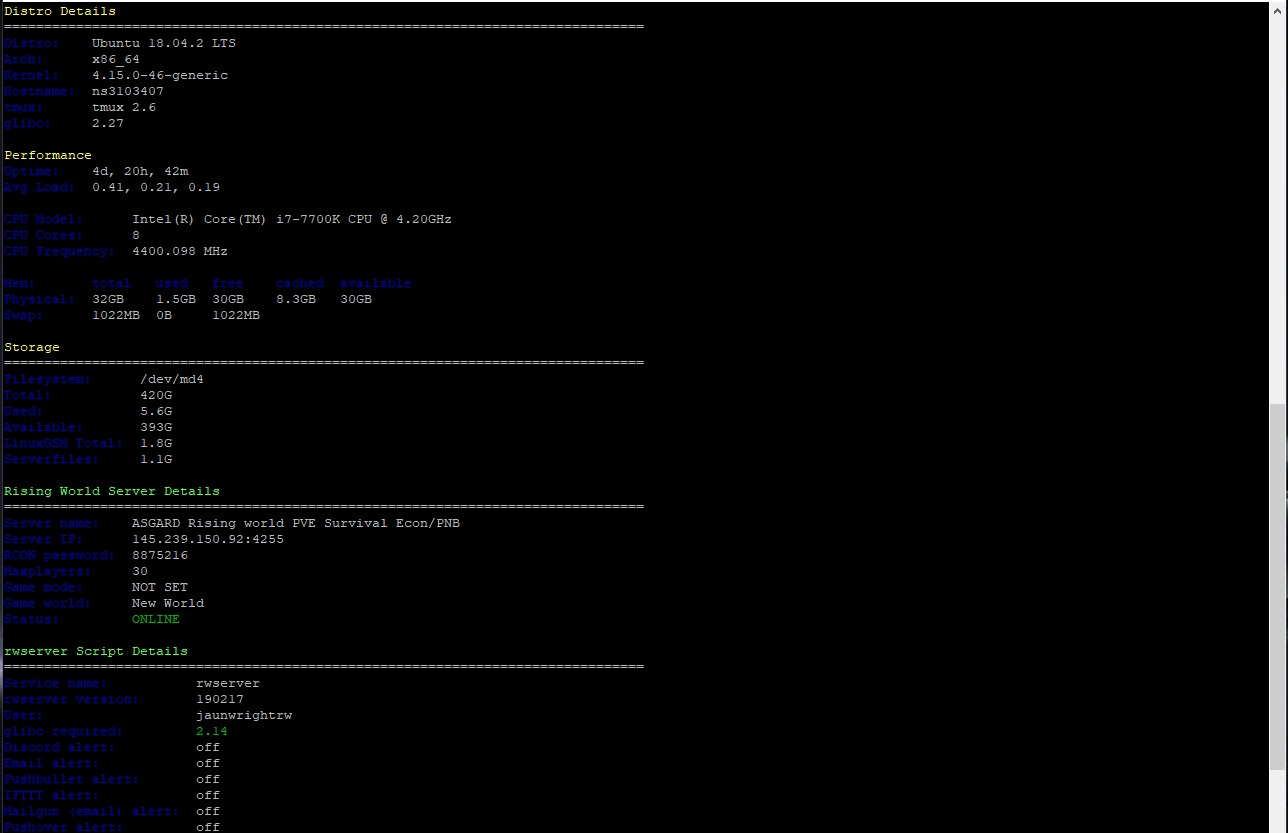
Task: Click the green glibc required value 2.14
Action: [x=211, y=731]
